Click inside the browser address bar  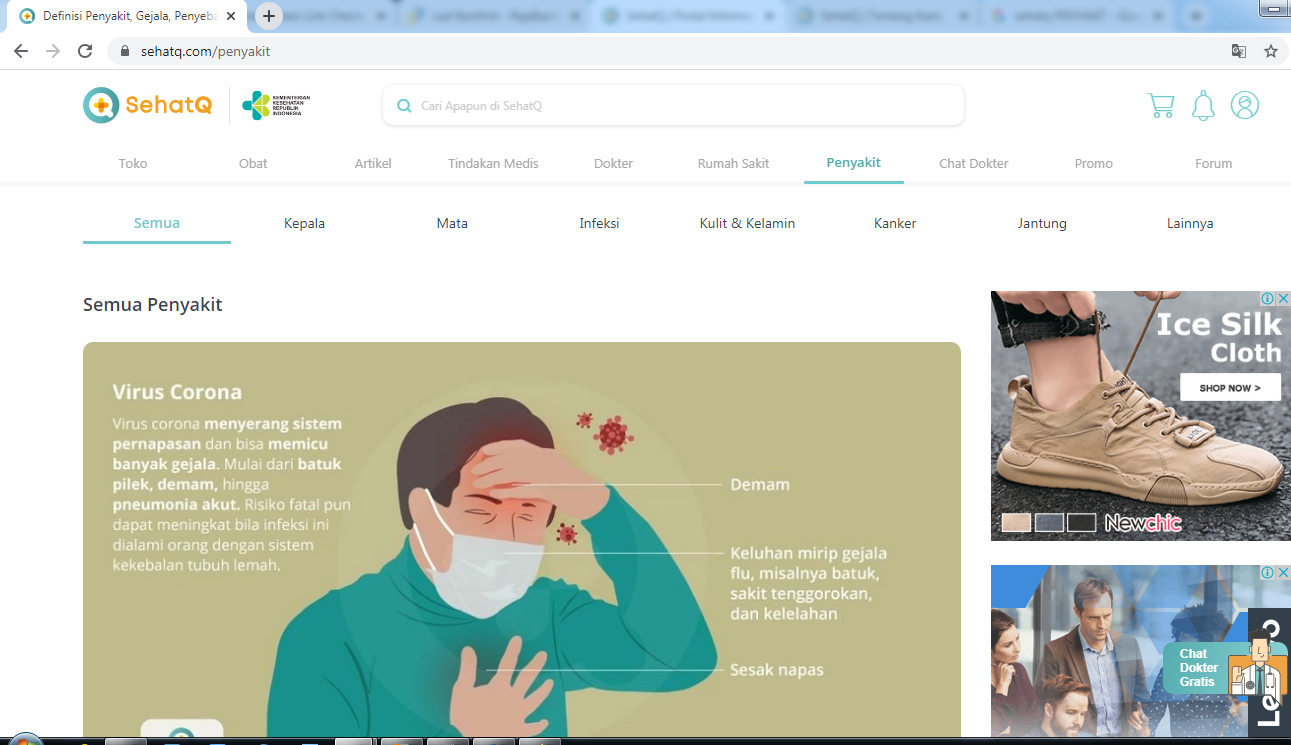(x=400, y=49)
